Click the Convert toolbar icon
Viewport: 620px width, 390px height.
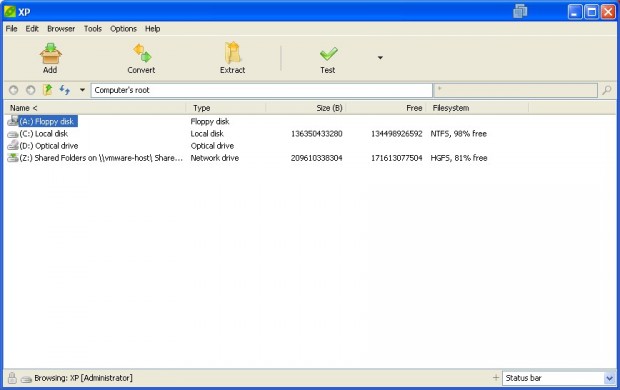click(x=142, y=53)
